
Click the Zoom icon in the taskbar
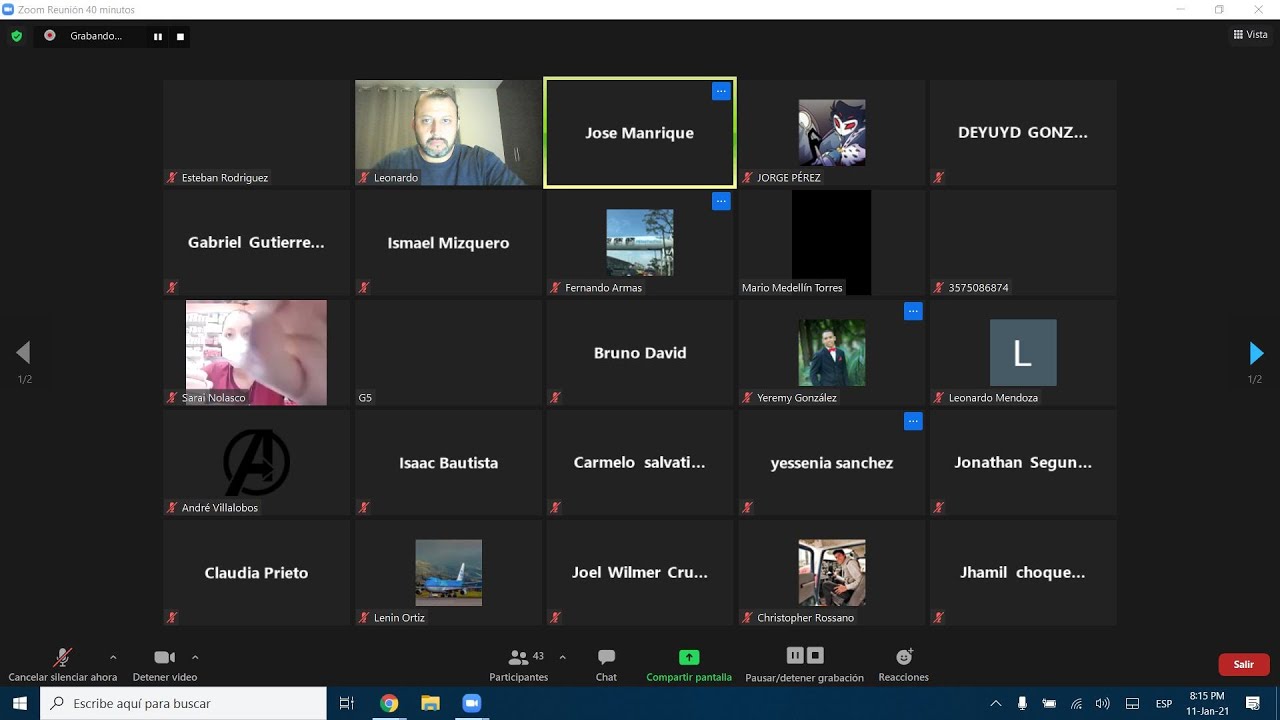472,703
